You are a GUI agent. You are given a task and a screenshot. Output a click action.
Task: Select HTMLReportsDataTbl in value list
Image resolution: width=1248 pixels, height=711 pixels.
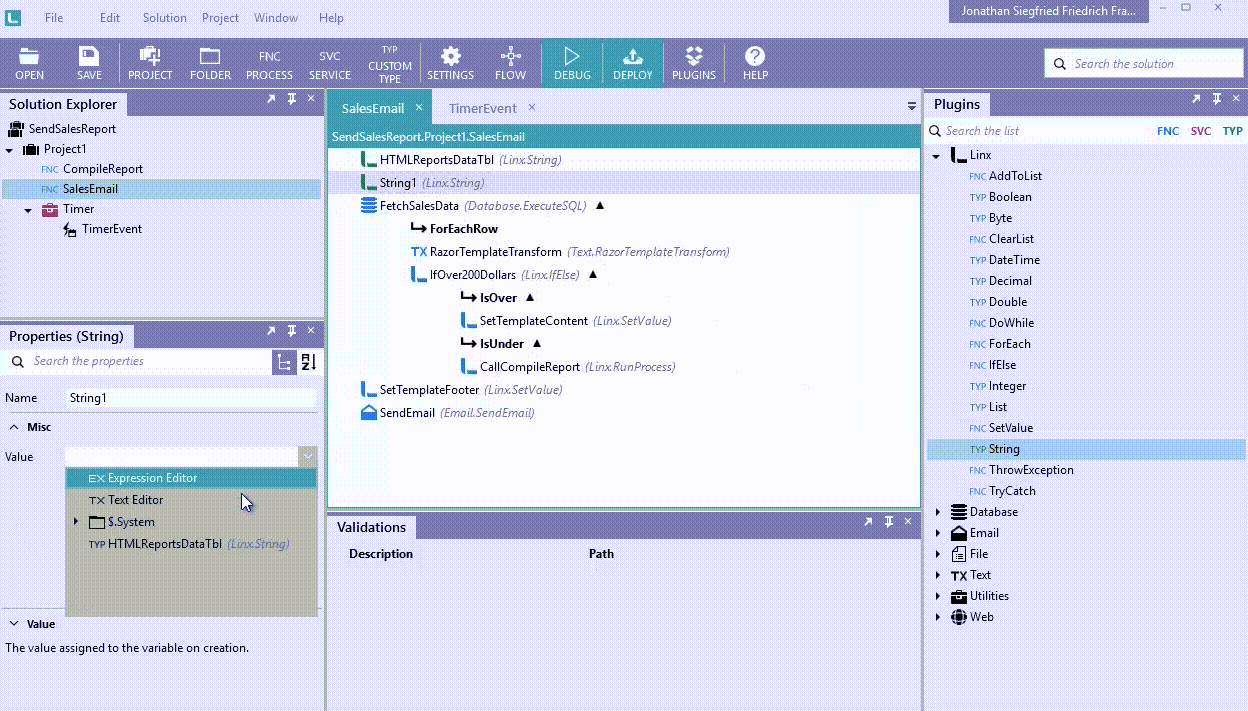pyautogui.click(x=191, y=544)
